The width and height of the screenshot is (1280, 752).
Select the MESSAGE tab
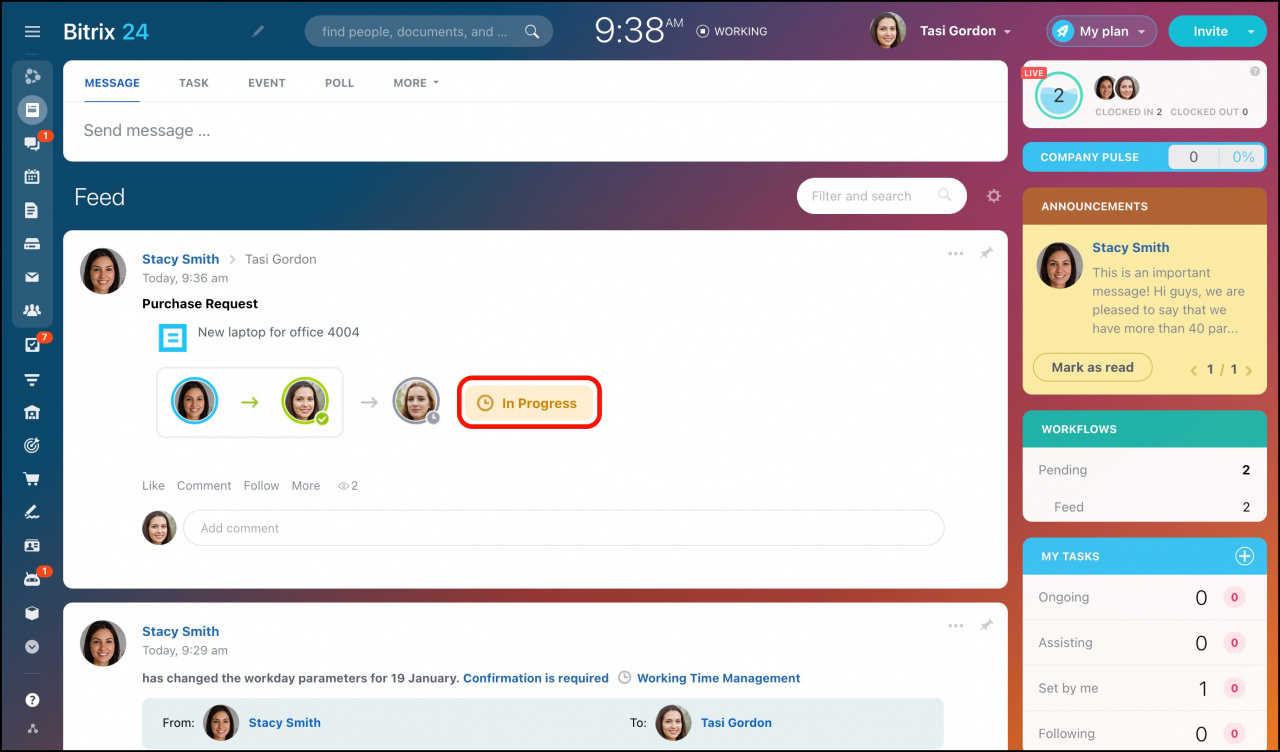click(112, 83)
